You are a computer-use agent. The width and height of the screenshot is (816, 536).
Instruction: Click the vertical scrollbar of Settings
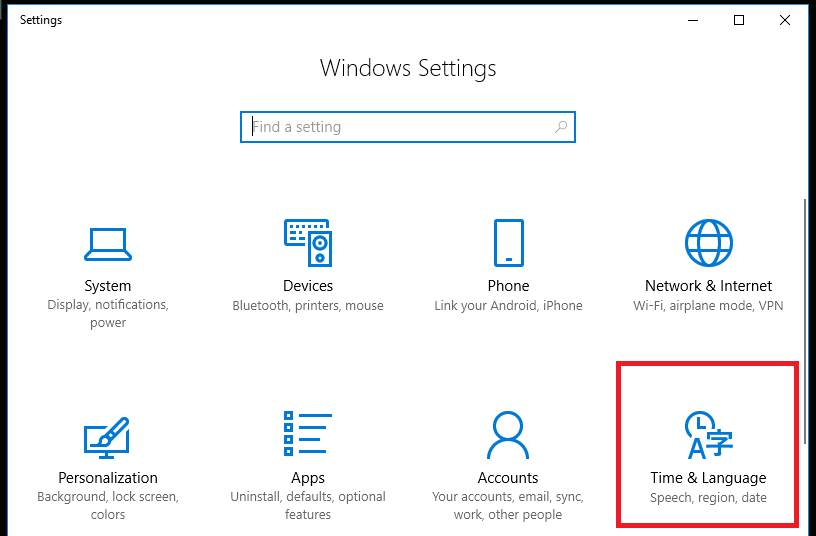point(806,321)
